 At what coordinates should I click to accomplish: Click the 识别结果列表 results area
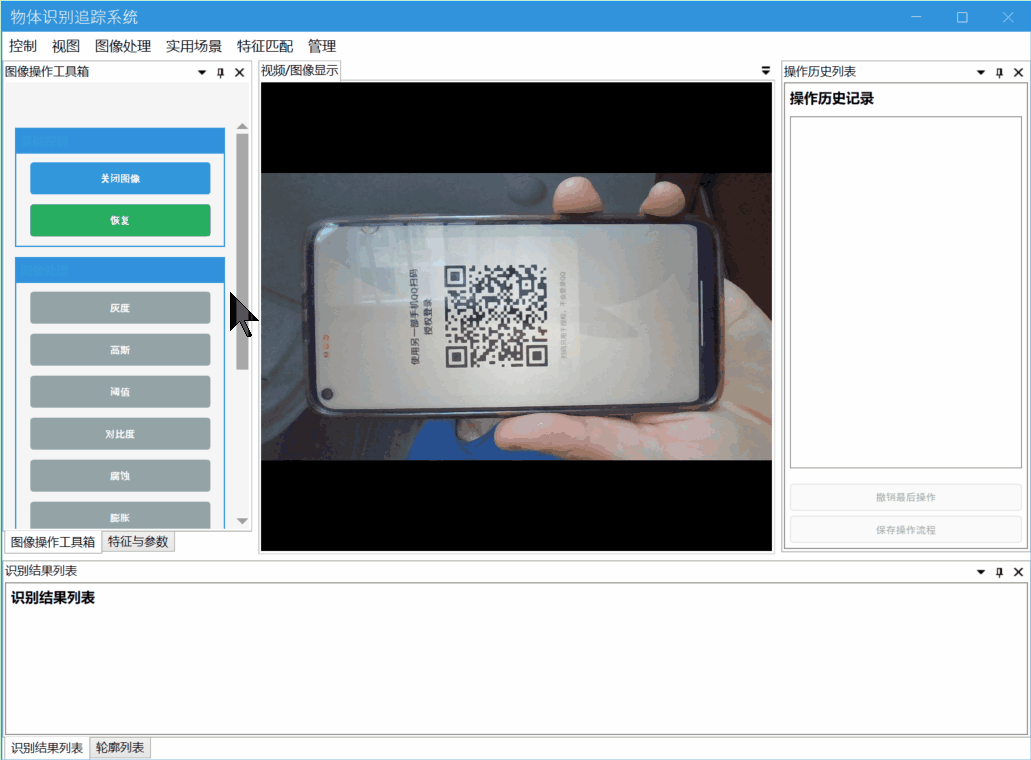click(x=516, y=659)
